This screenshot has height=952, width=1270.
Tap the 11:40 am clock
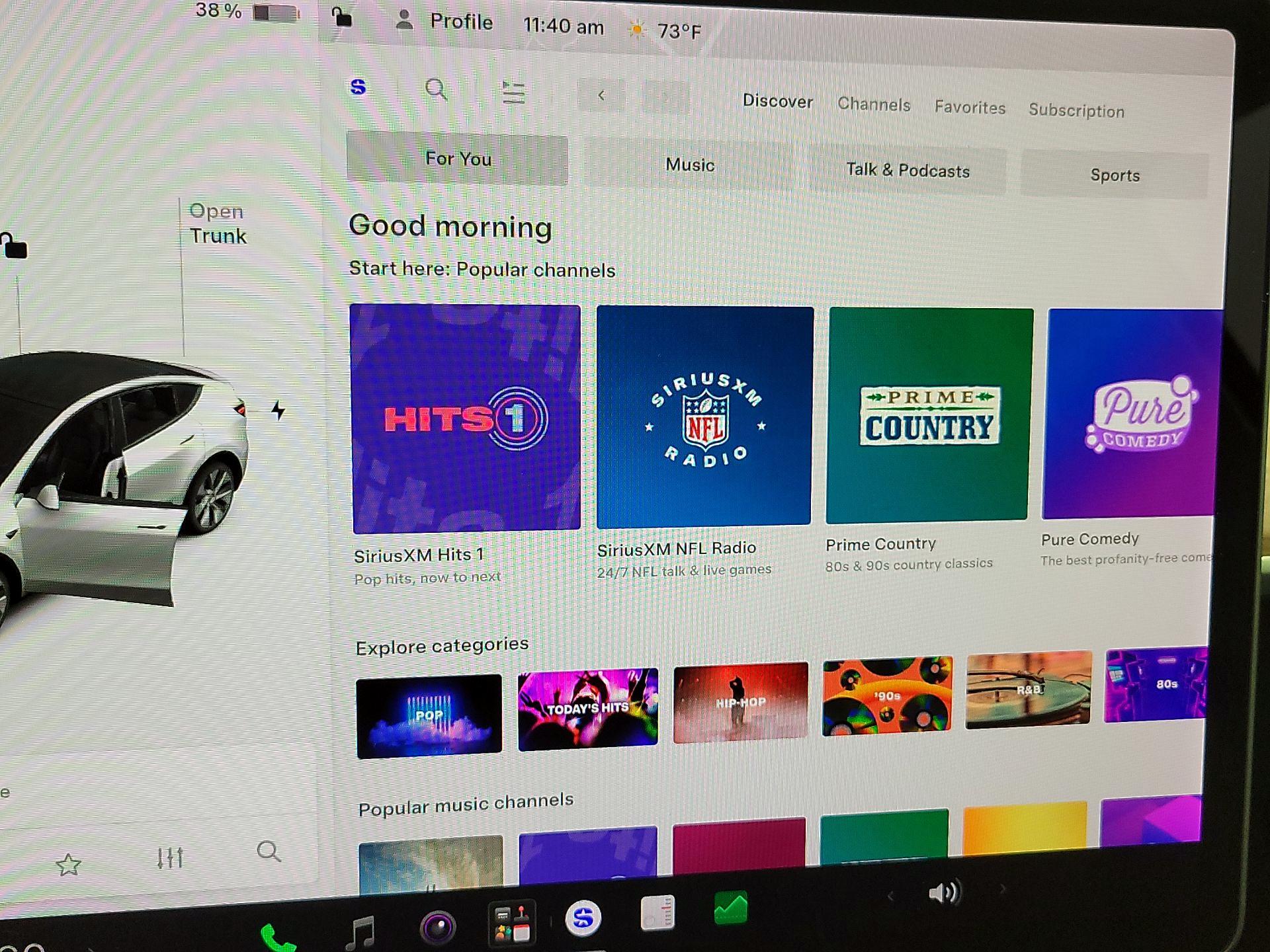click(x=564, y=26)
